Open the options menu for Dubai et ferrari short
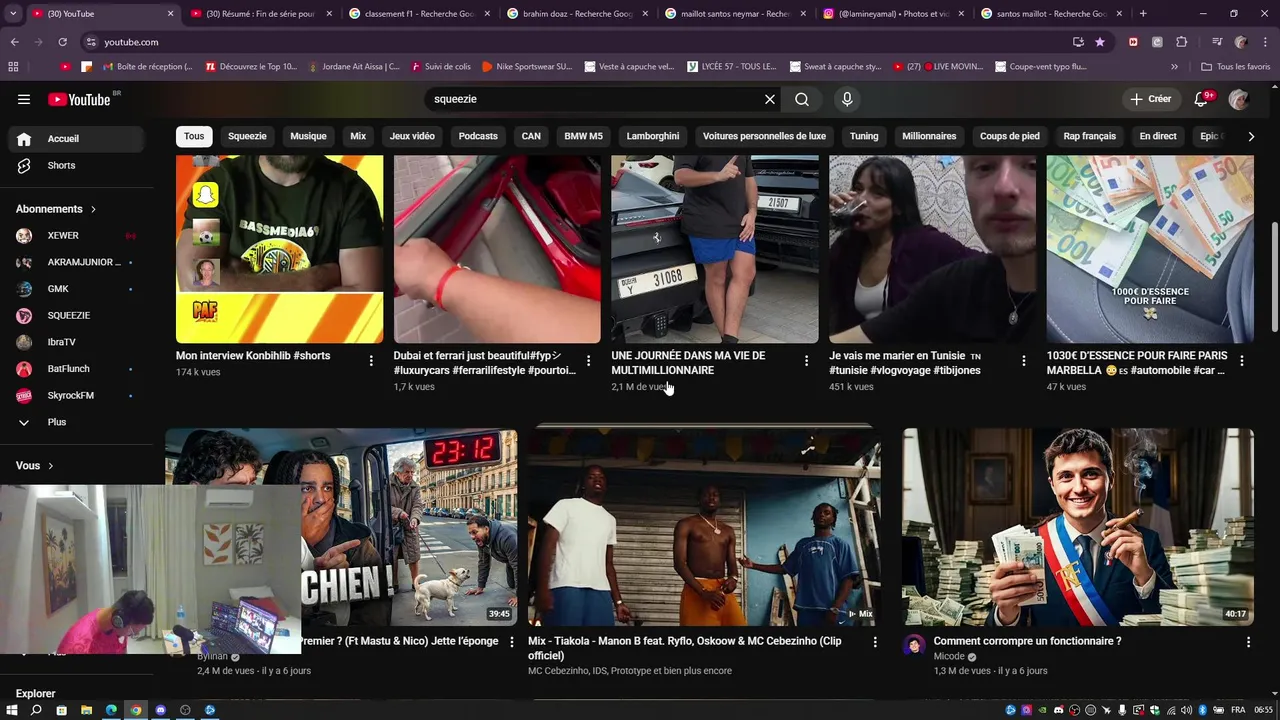 pos(589,361)
